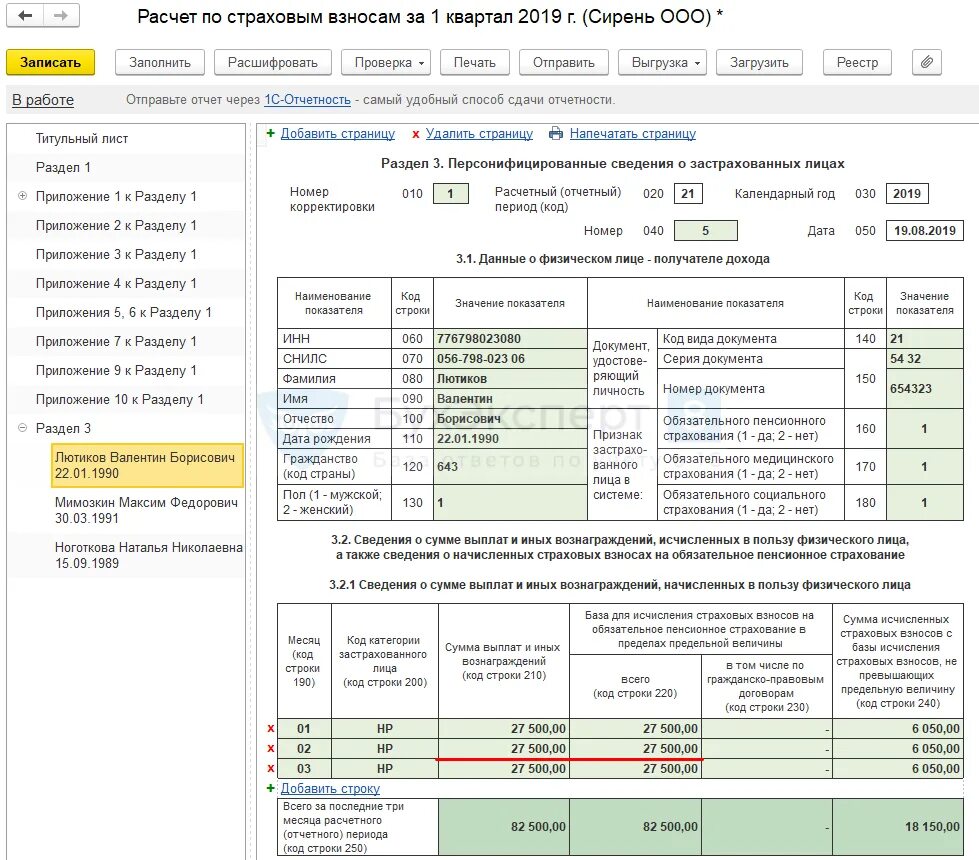979x860 pixels.
Task: Click the Фамилия value Лютиков
Action: (x=510, y=378)
